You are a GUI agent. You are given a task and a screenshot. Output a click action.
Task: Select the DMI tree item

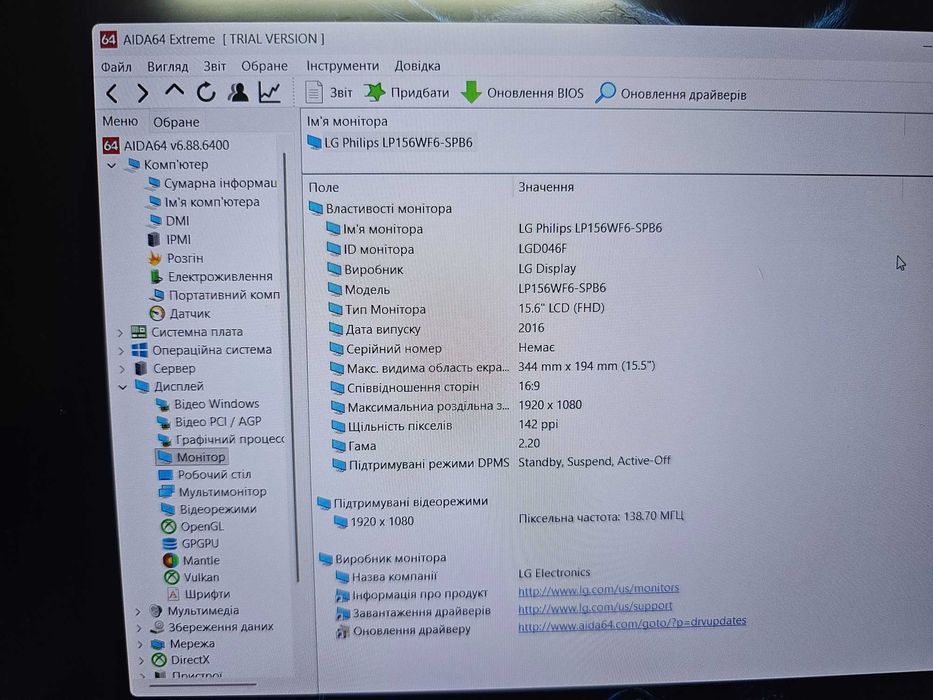point(168,221)
